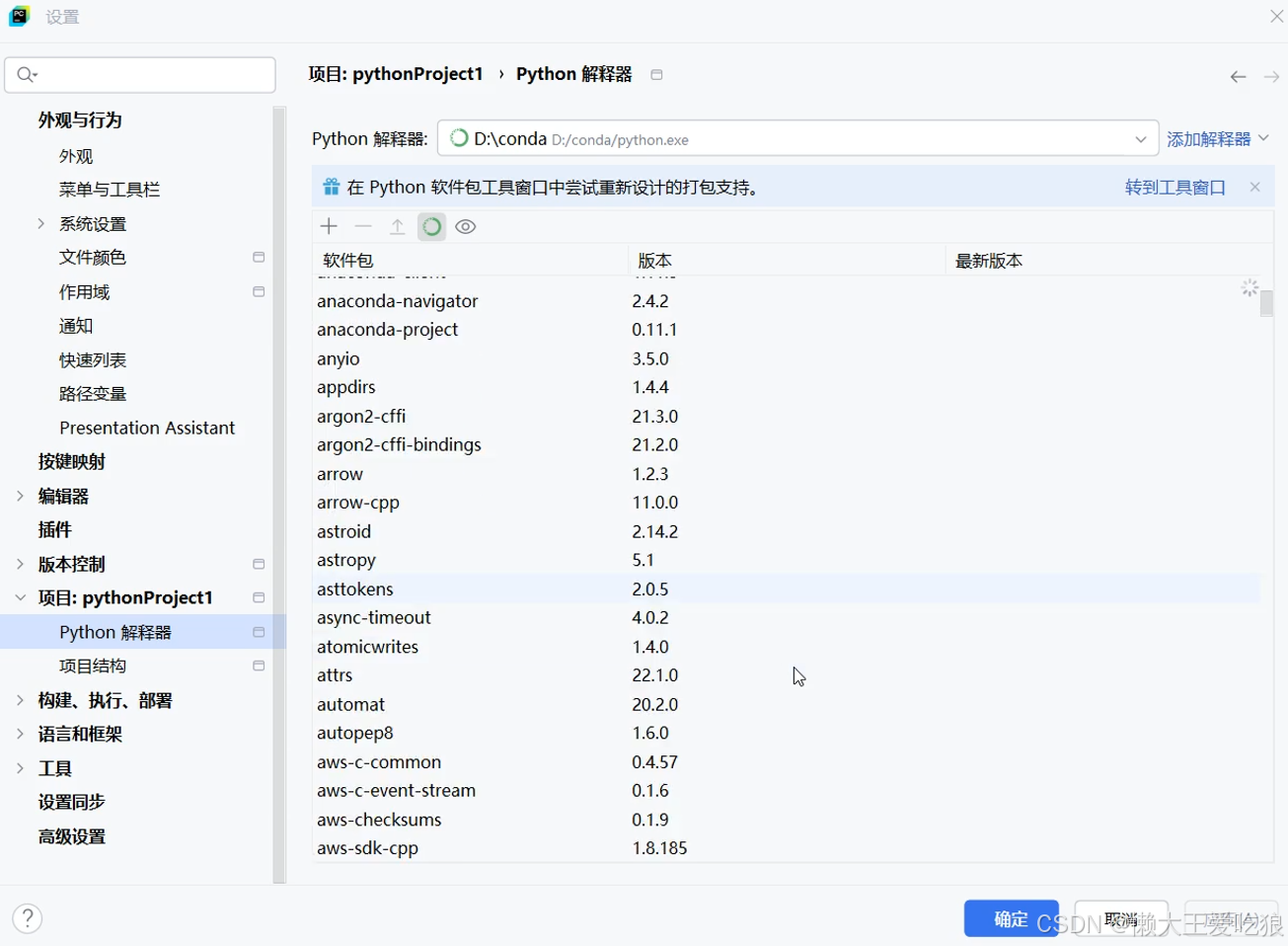Select the autopep8 package row
The image size is (1288, 946).
tap(787, 733)
